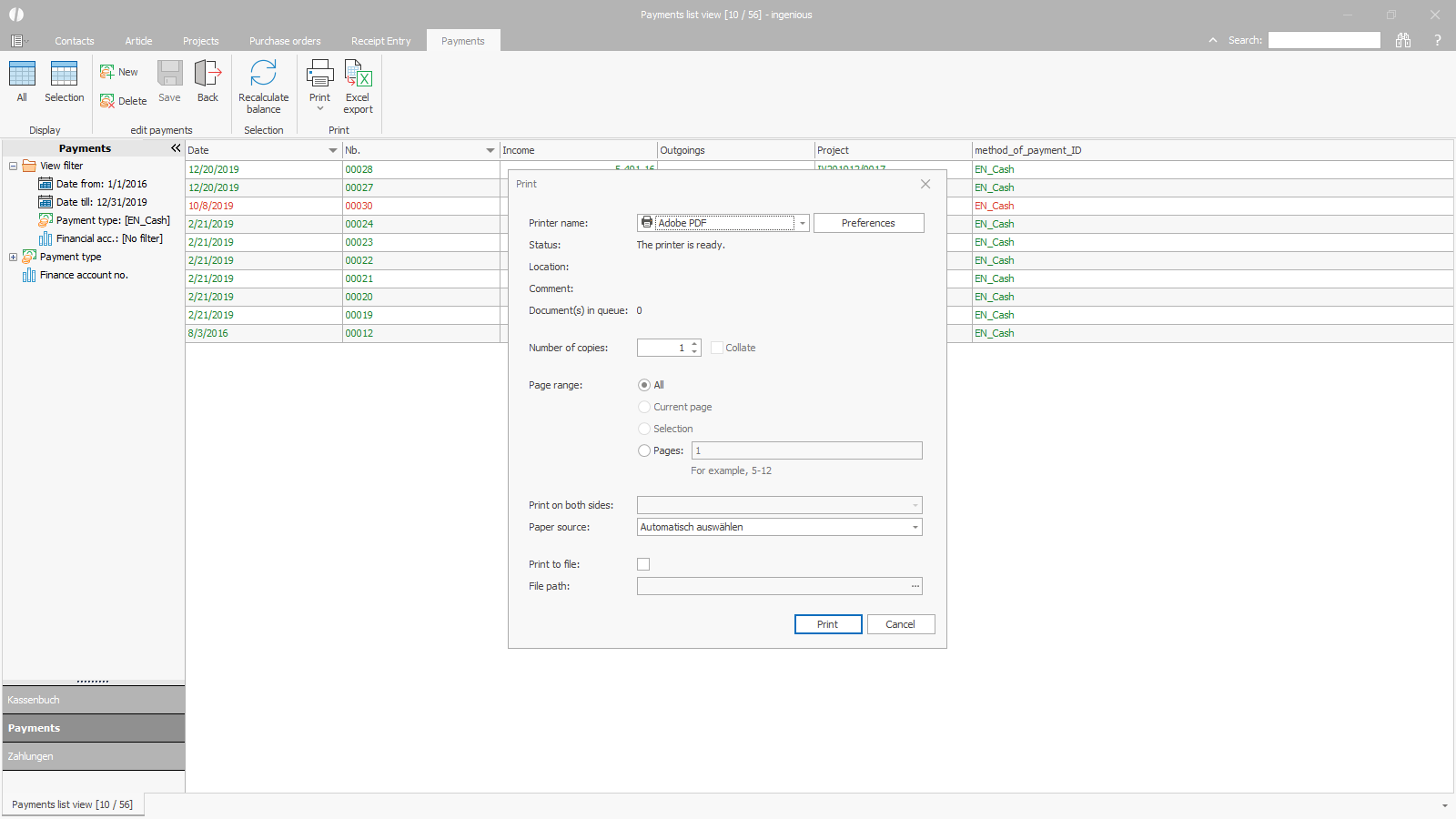Image resolution: width=1456 pixels, height=819 pixels.
Task: Collapse the Payments side panel
Action: click(x=176, y=148)
